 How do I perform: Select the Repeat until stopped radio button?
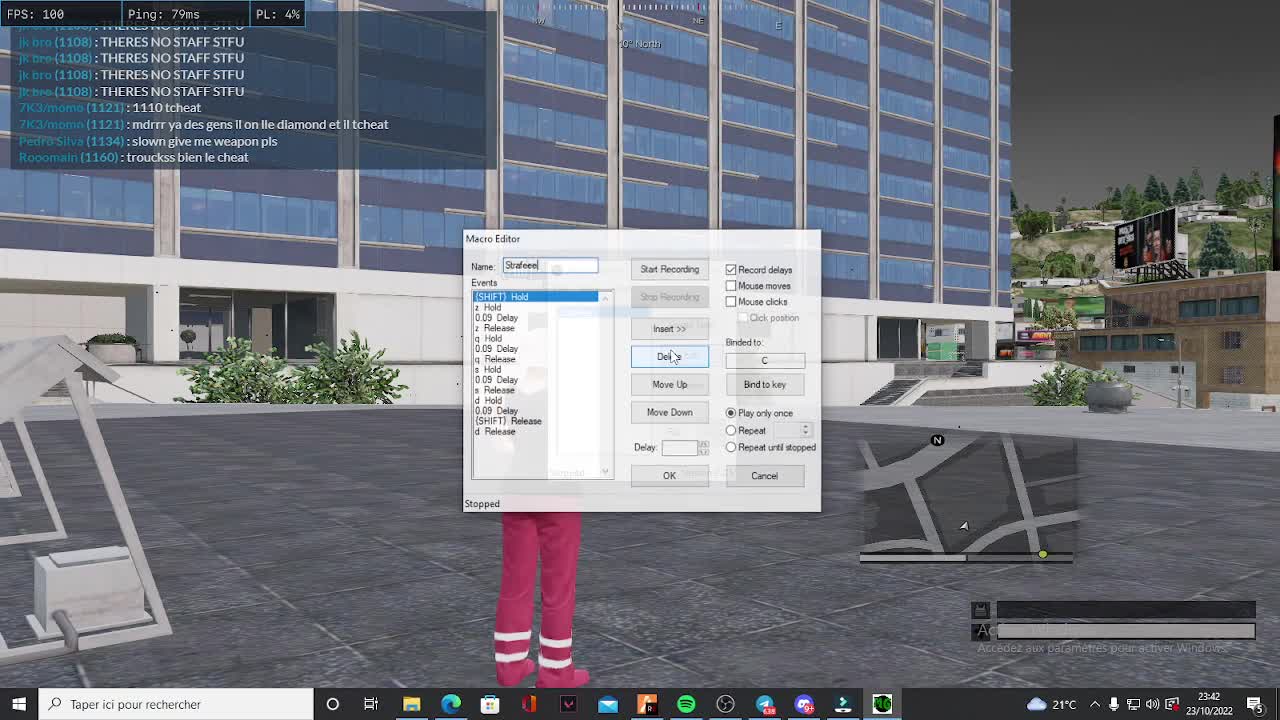731,447
